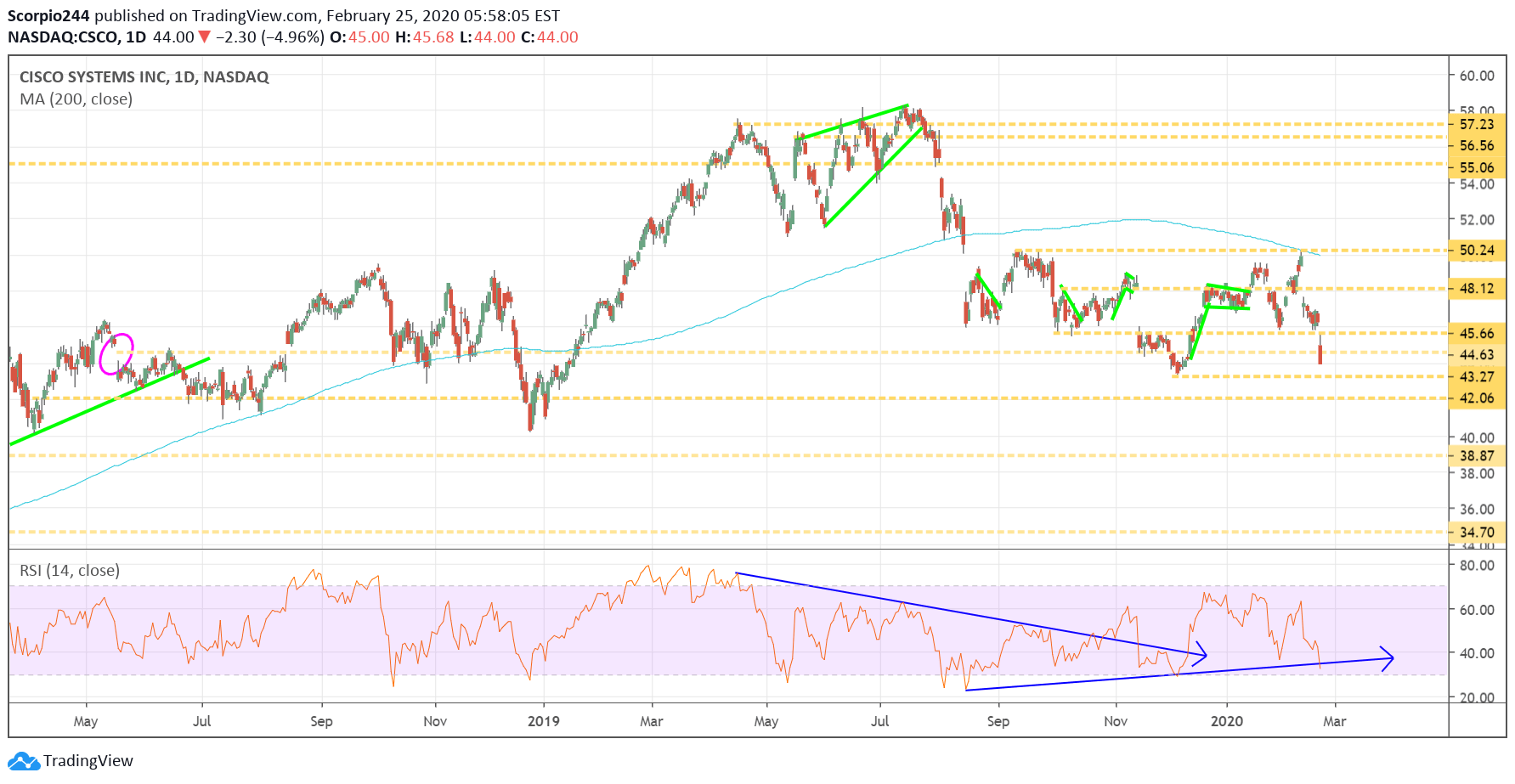Click the 2019 label on time axis
The image size is (1515, 784).
coord(544,721)
